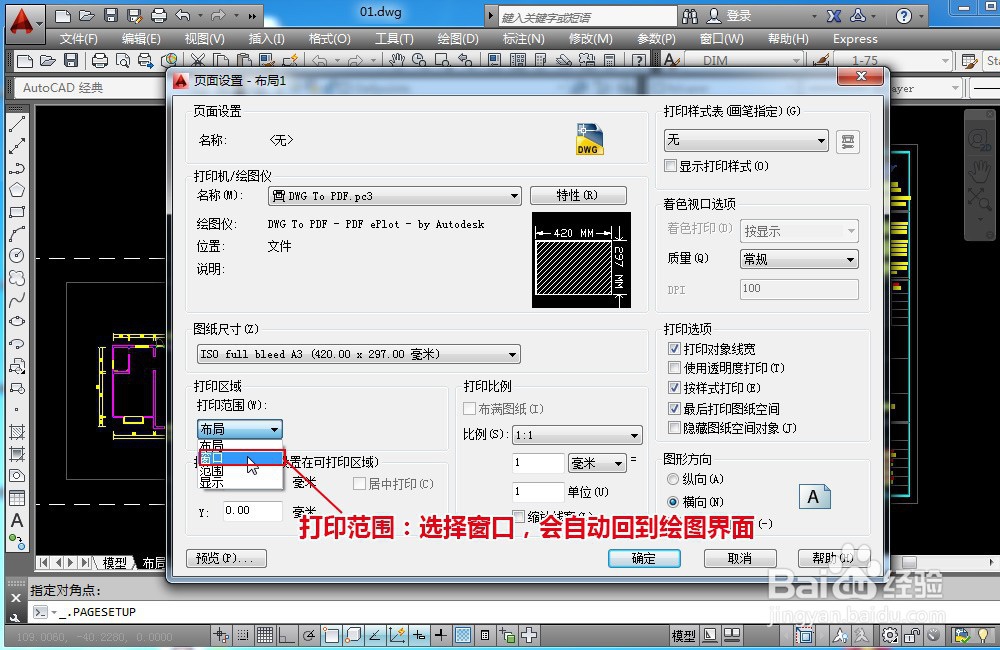Open the 比例 scale dropdown showing 1:1
This screenshot has width=1000, height=650.
pyautogui.click(x=577, y=435)
